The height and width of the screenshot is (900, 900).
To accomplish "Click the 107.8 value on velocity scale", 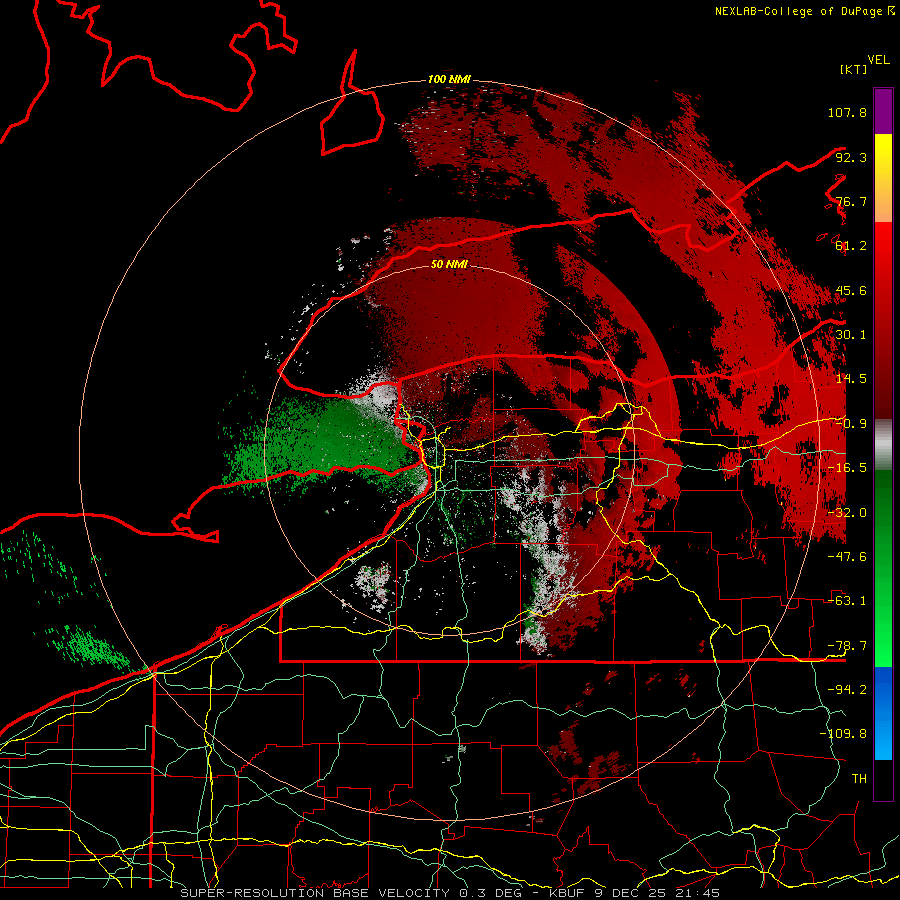I will pyautogui.click(x=847, y=112).
